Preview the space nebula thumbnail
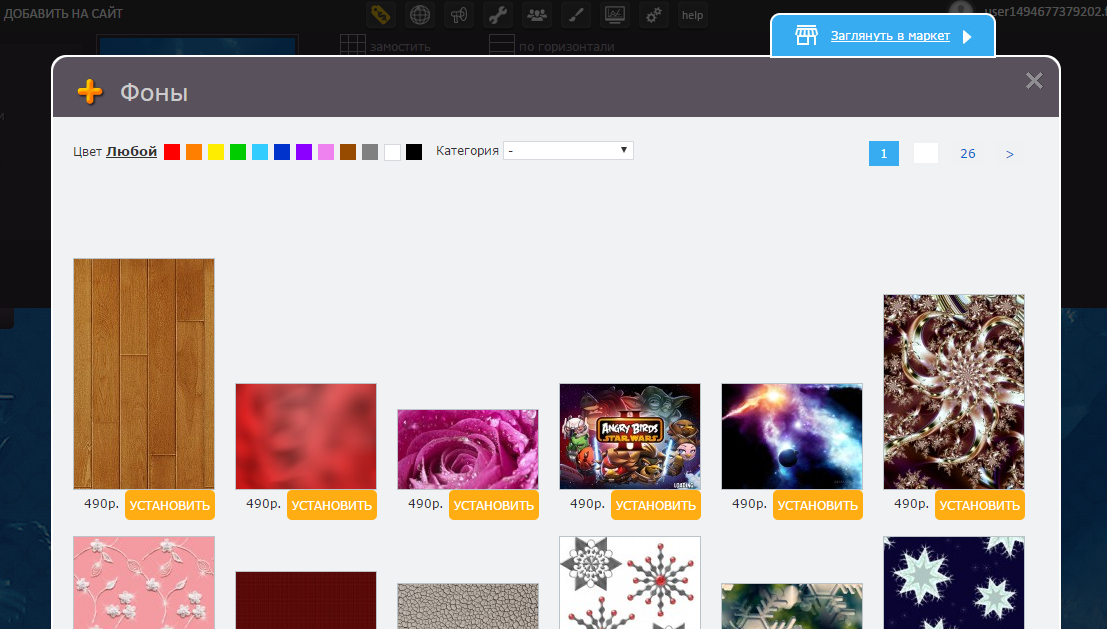 pyautogui.click(x=792, y=436)
